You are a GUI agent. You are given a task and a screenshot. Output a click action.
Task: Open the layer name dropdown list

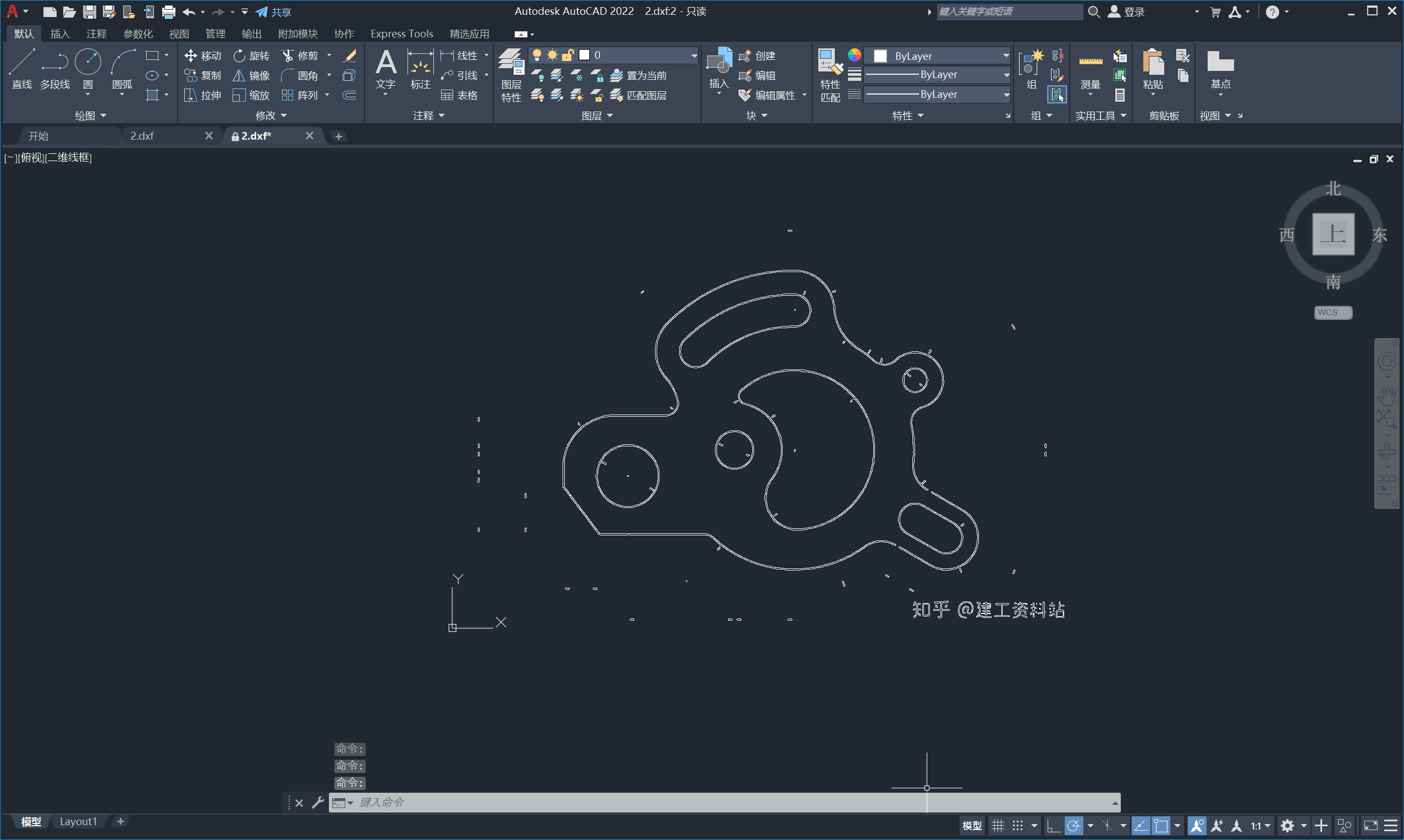click(693, 55)
